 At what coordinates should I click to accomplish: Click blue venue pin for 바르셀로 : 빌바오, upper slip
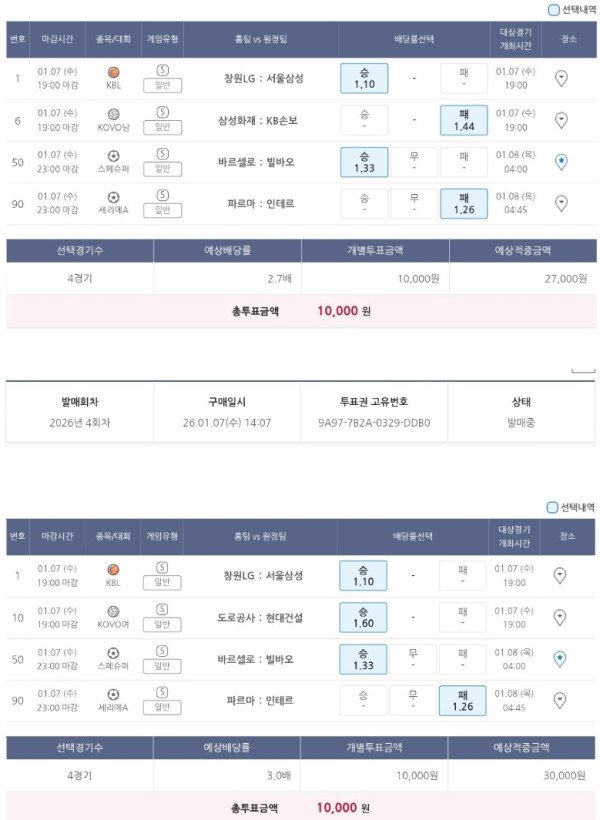coord(561,162)
